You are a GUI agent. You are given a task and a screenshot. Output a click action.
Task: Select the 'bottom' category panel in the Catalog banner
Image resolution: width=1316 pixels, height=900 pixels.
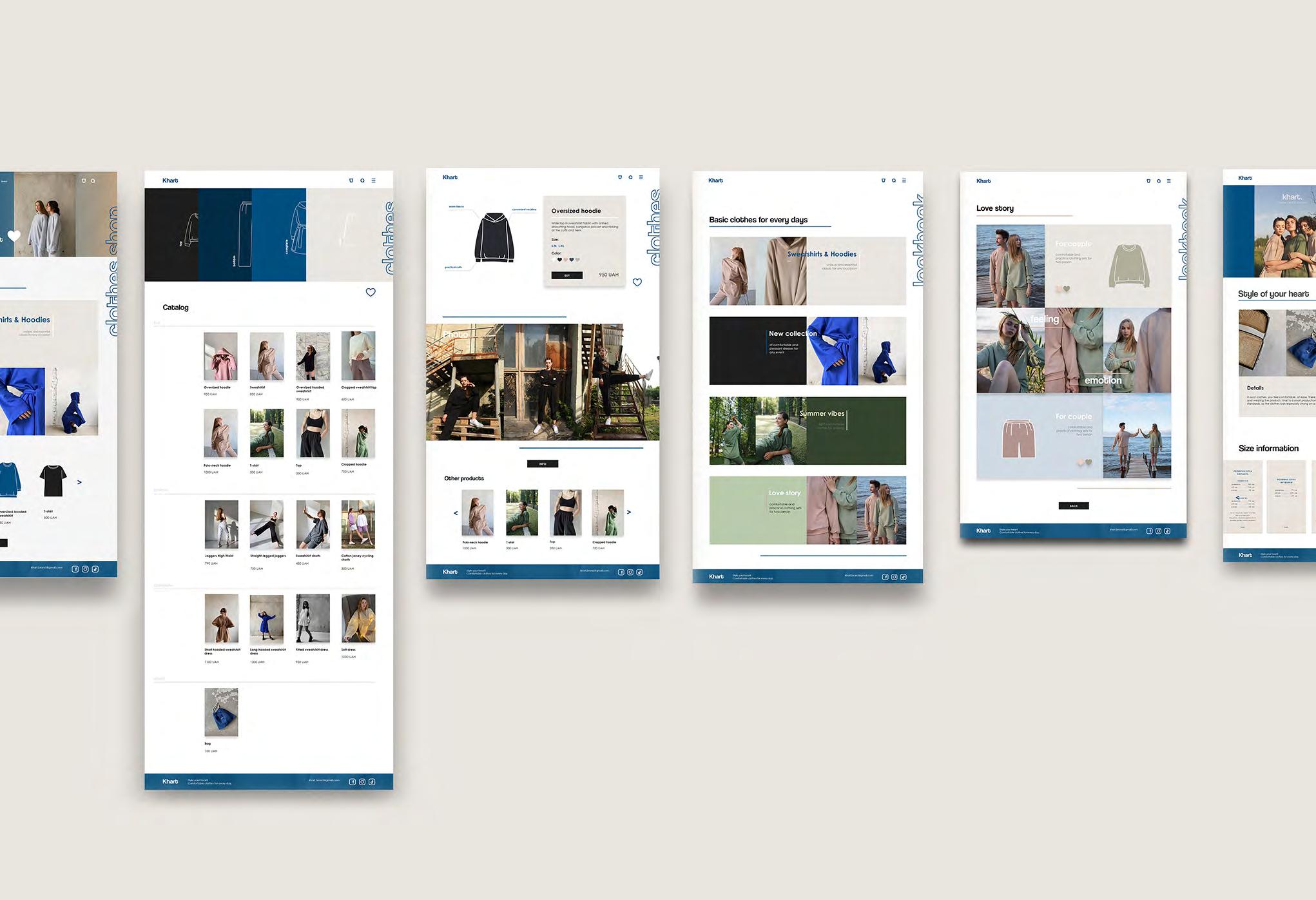(x=225, y=235)
